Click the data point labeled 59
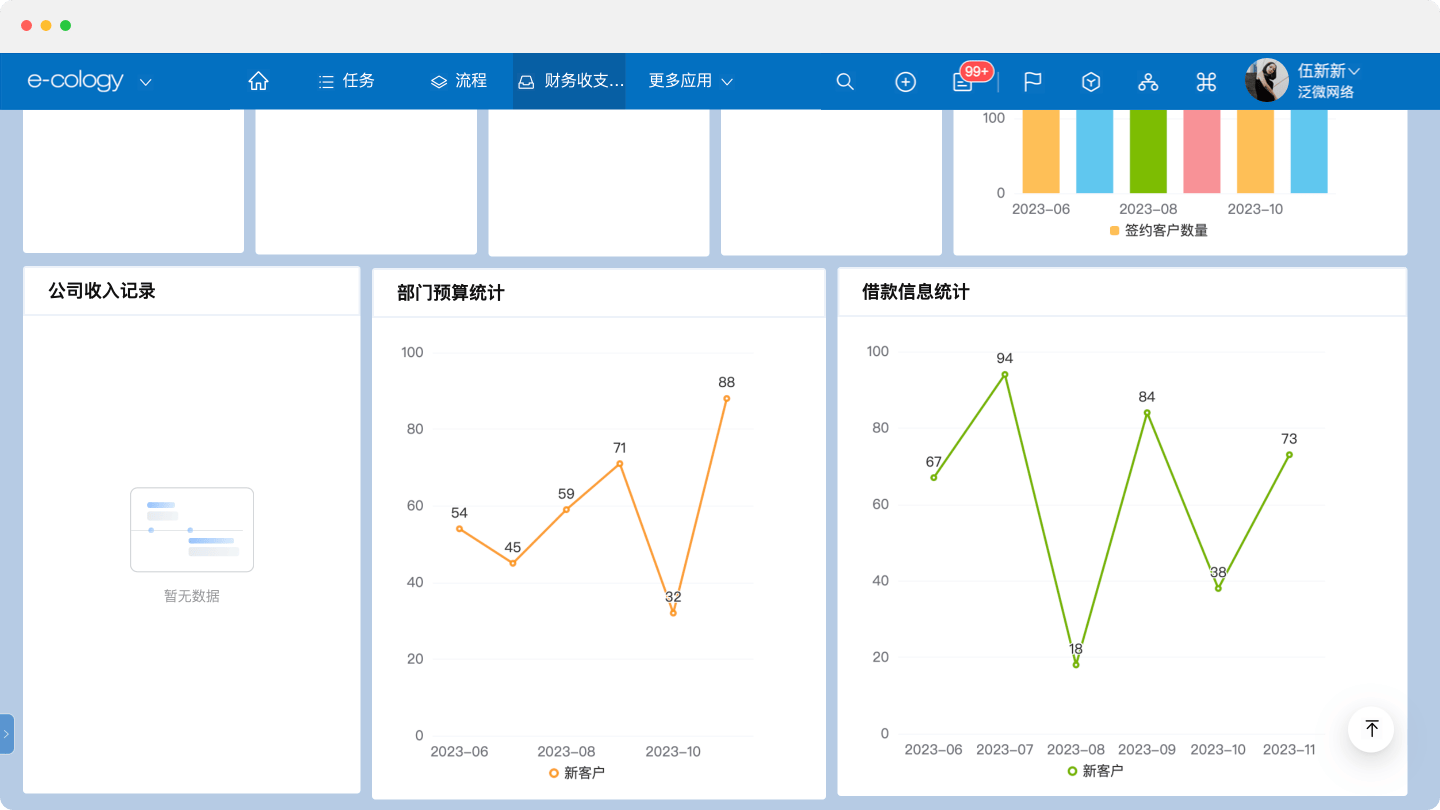1440x810 pixels. tap(566, 510)
